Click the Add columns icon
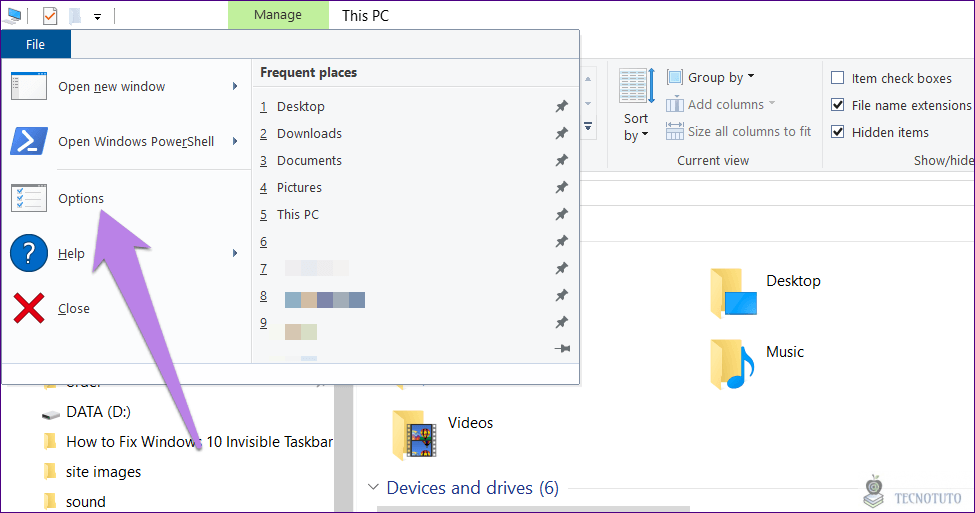The height and width of the screenshot is (513, 975). tap(675, 104)
